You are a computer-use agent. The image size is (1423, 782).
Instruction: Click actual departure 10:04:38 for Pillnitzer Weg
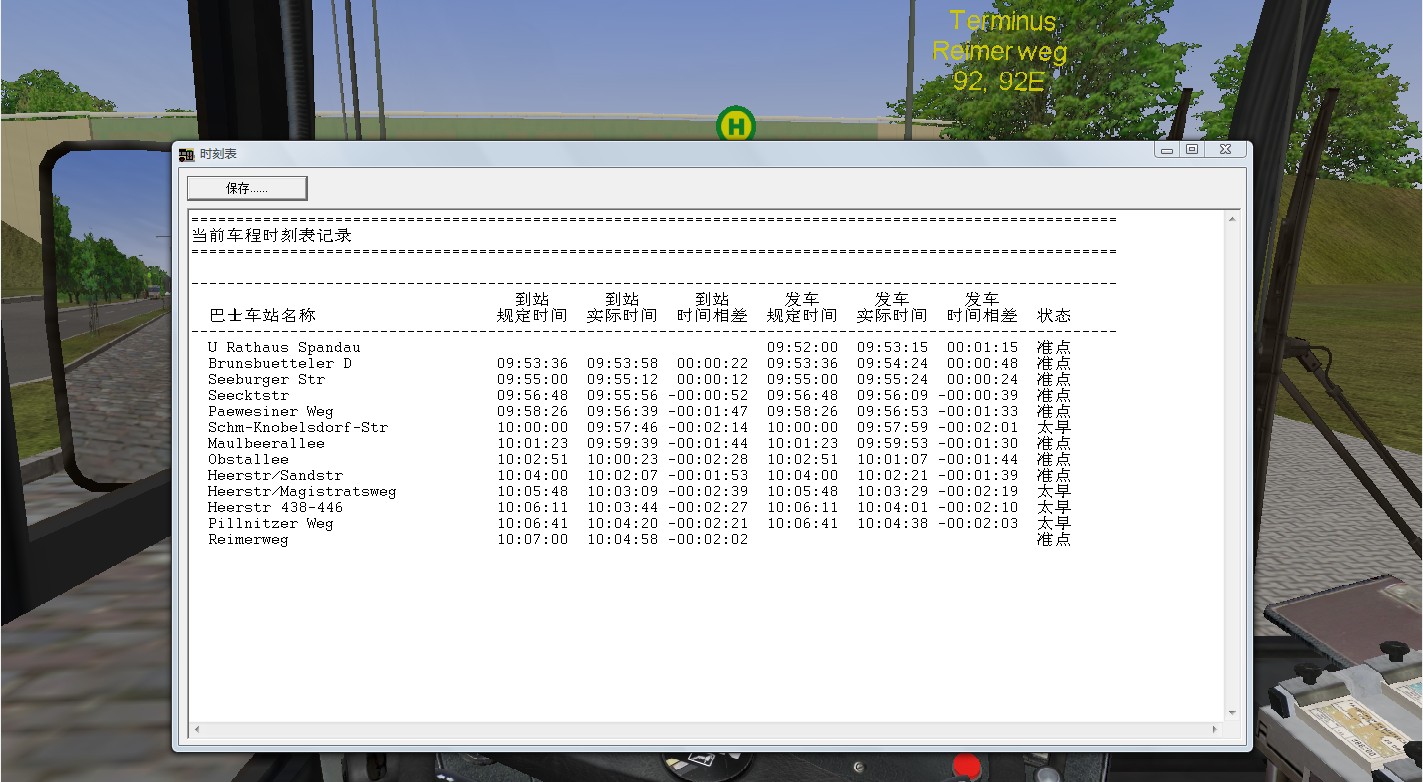click(x=892, y=523)
